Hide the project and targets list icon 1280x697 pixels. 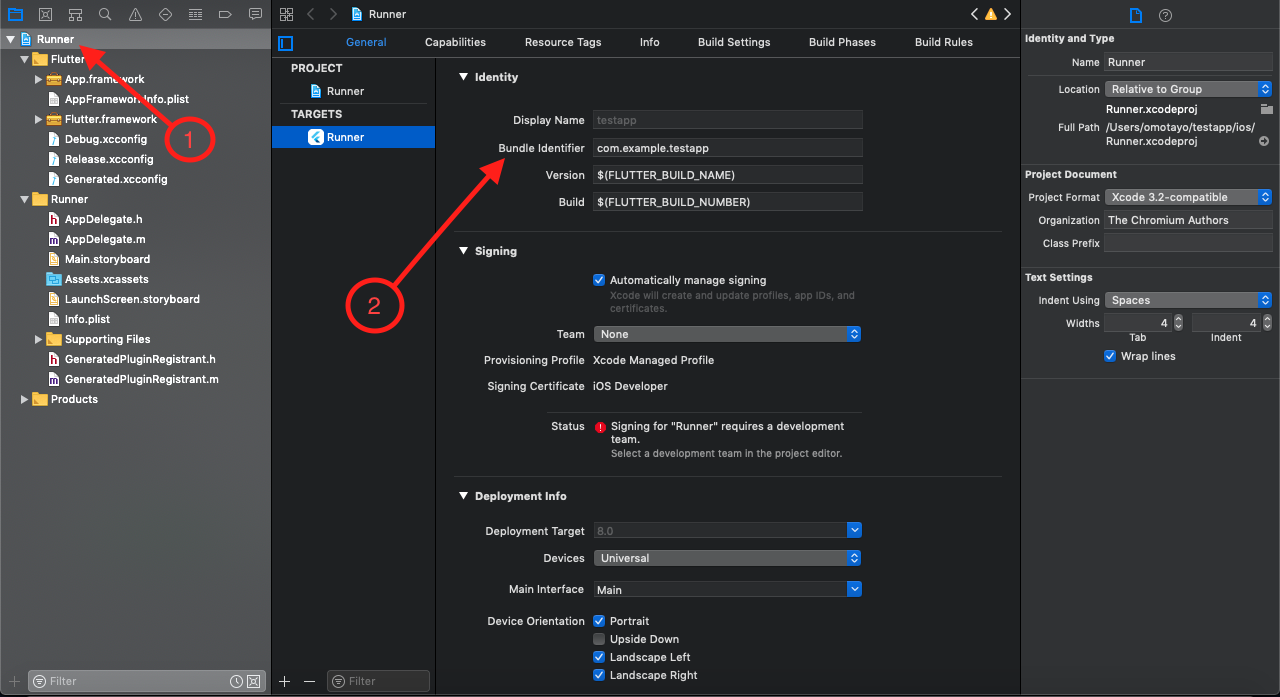(286, 43)
